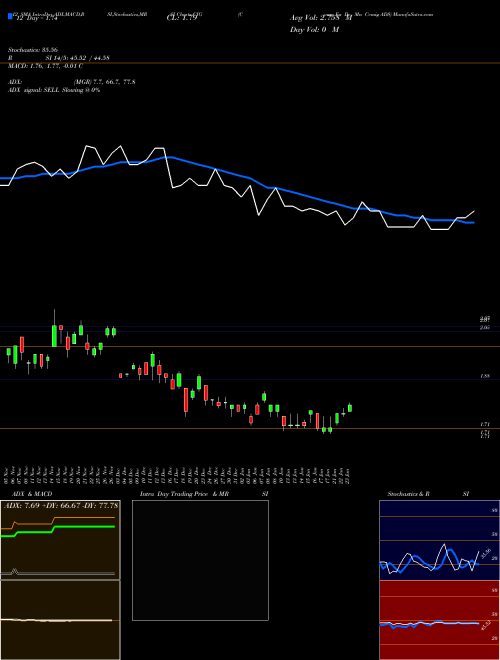The image size is (500, 660).
Task: Click the 'ADX & MACD' panel title
Action: point(32,494)
